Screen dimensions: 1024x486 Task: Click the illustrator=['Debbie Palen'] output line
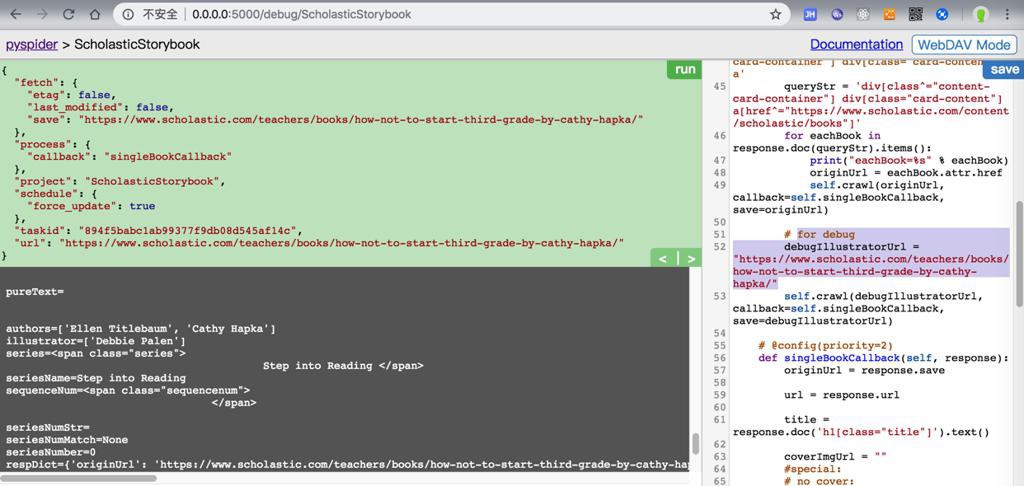96,341
